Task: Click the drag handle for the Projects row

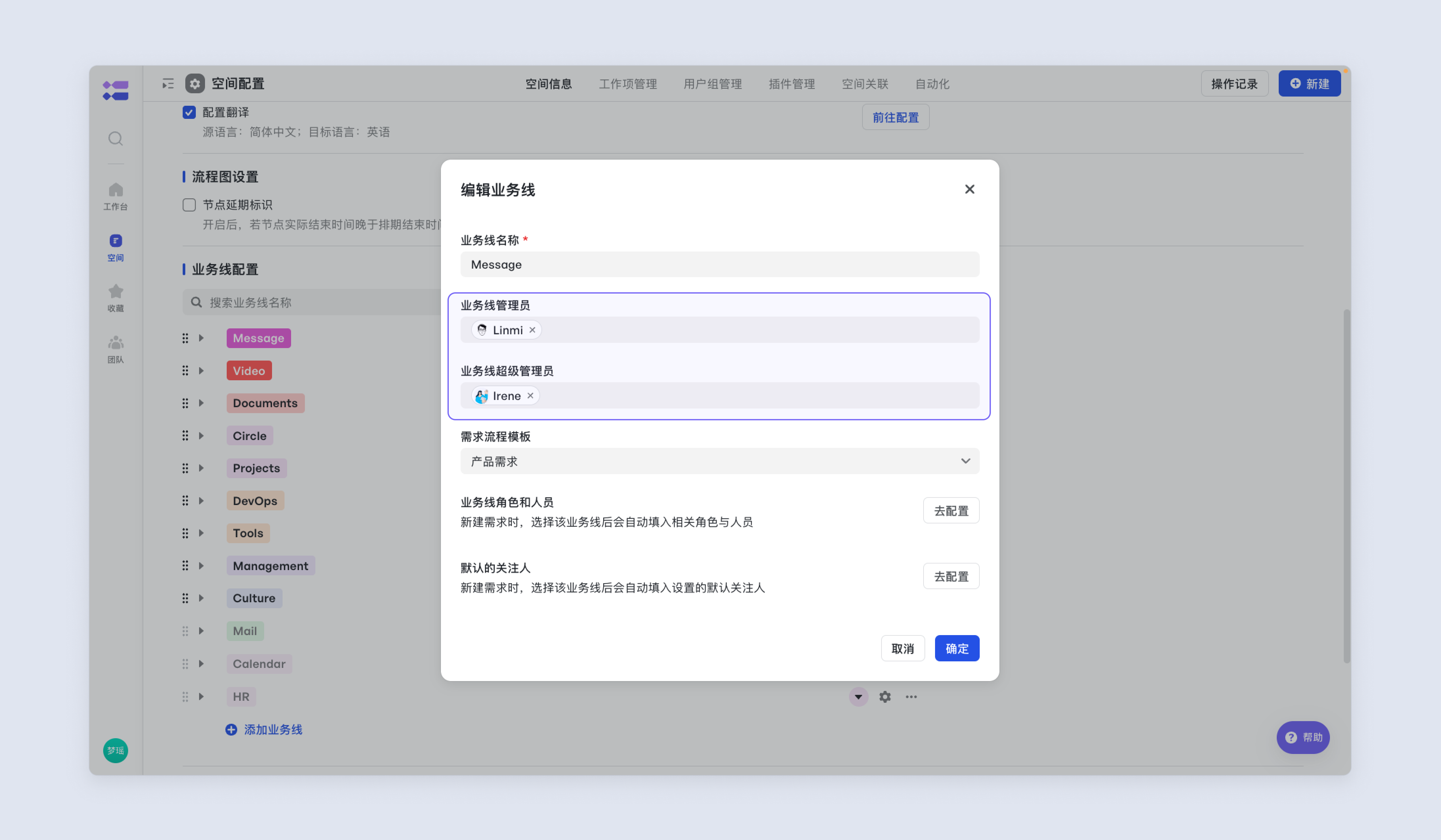Action: pos(185,468)
